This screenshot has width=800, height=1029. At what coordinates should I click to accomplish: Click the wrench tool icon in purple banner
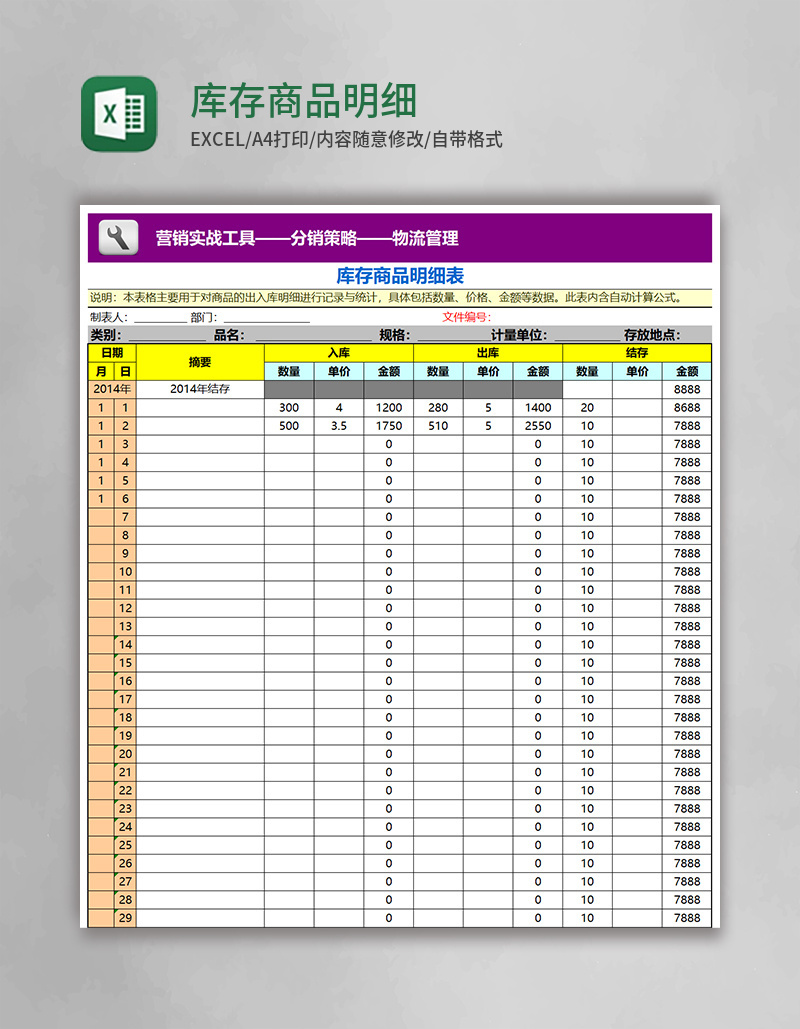[118, 237]
